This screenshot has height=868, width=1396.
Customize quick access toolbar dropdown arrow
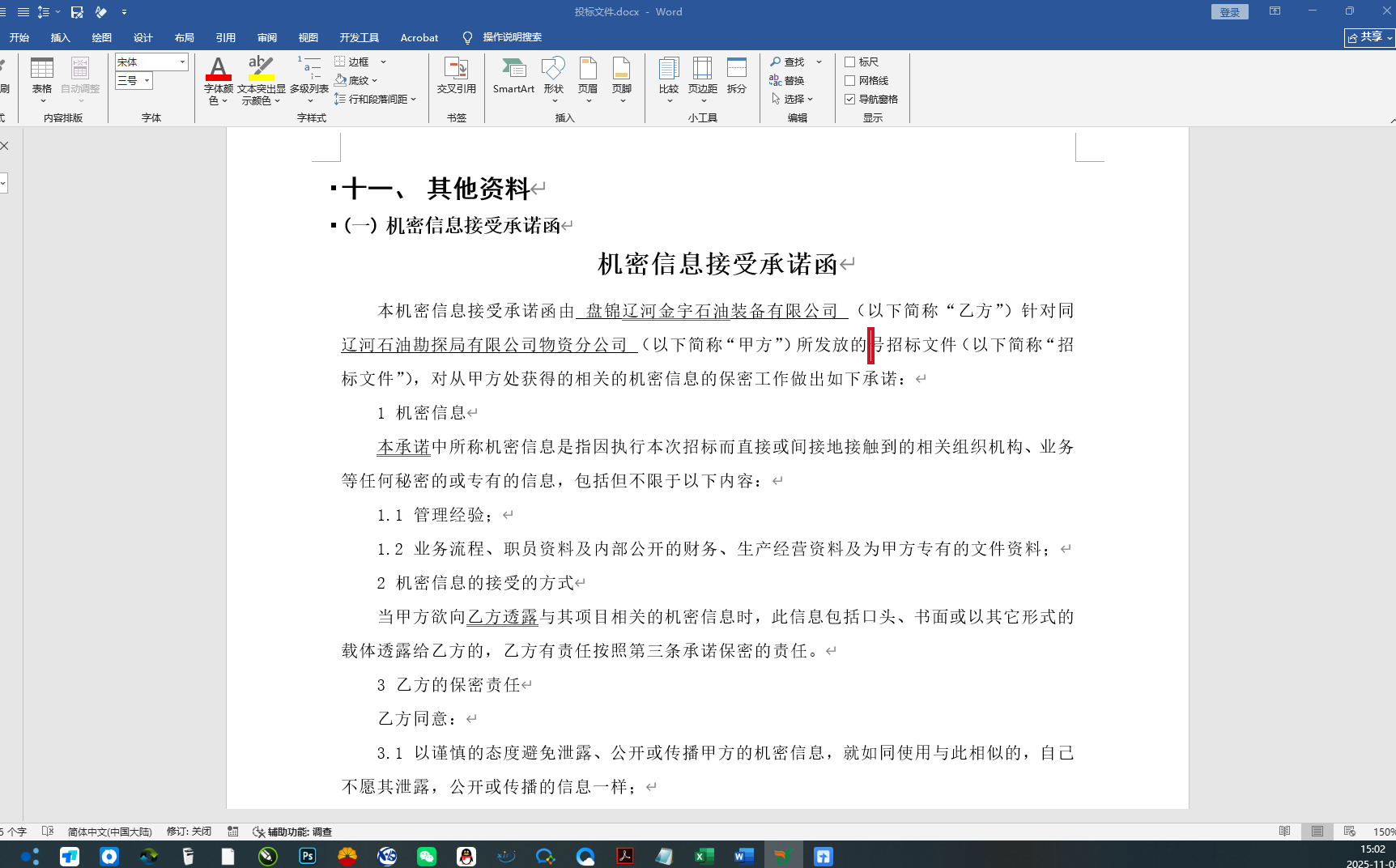tap(124, 12)
